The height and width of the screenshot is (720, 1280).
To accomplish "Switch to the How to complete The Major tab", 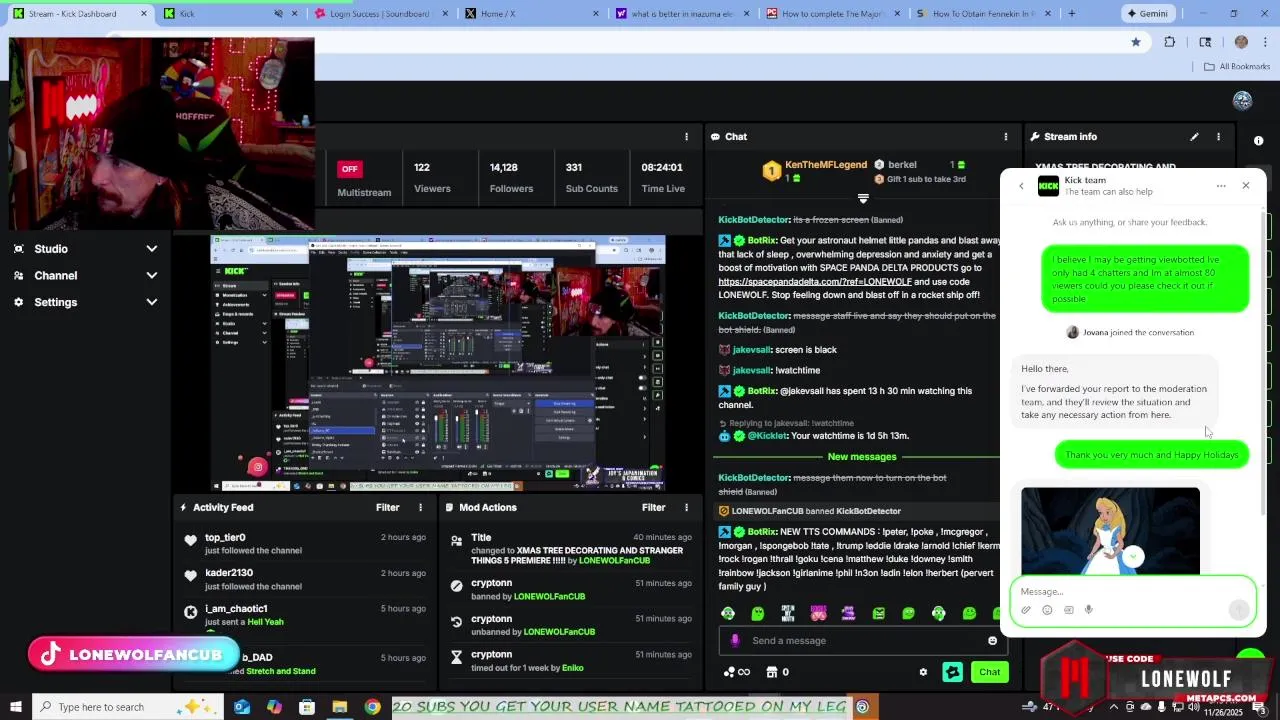I will [830, 14].
